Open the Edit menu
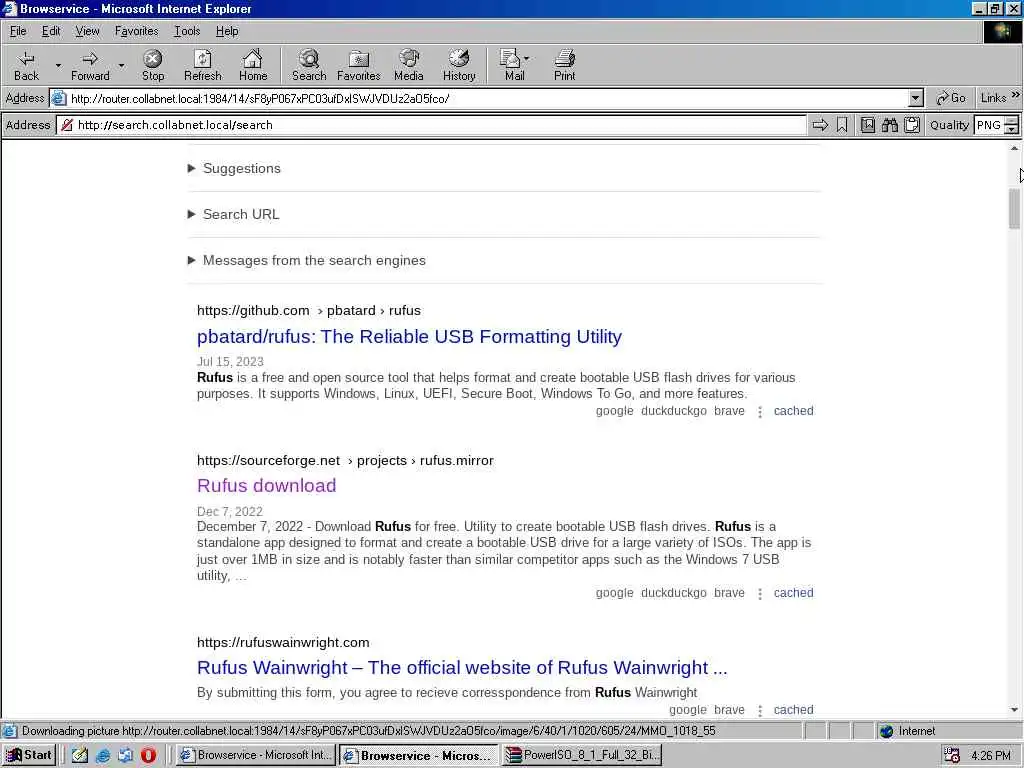 pos(51,31)
